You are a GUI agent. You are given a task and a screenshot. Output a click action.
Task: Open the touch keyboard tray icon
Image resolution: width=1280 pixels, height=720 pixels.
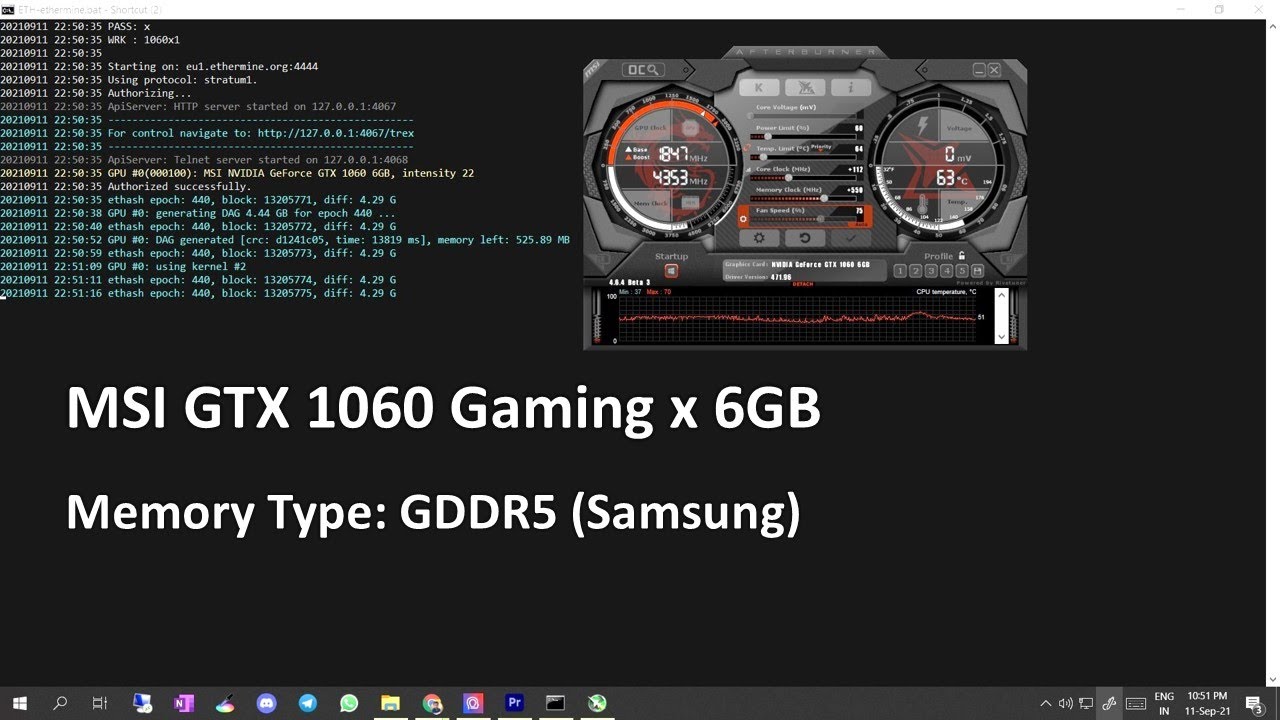tap(1136, 703)
